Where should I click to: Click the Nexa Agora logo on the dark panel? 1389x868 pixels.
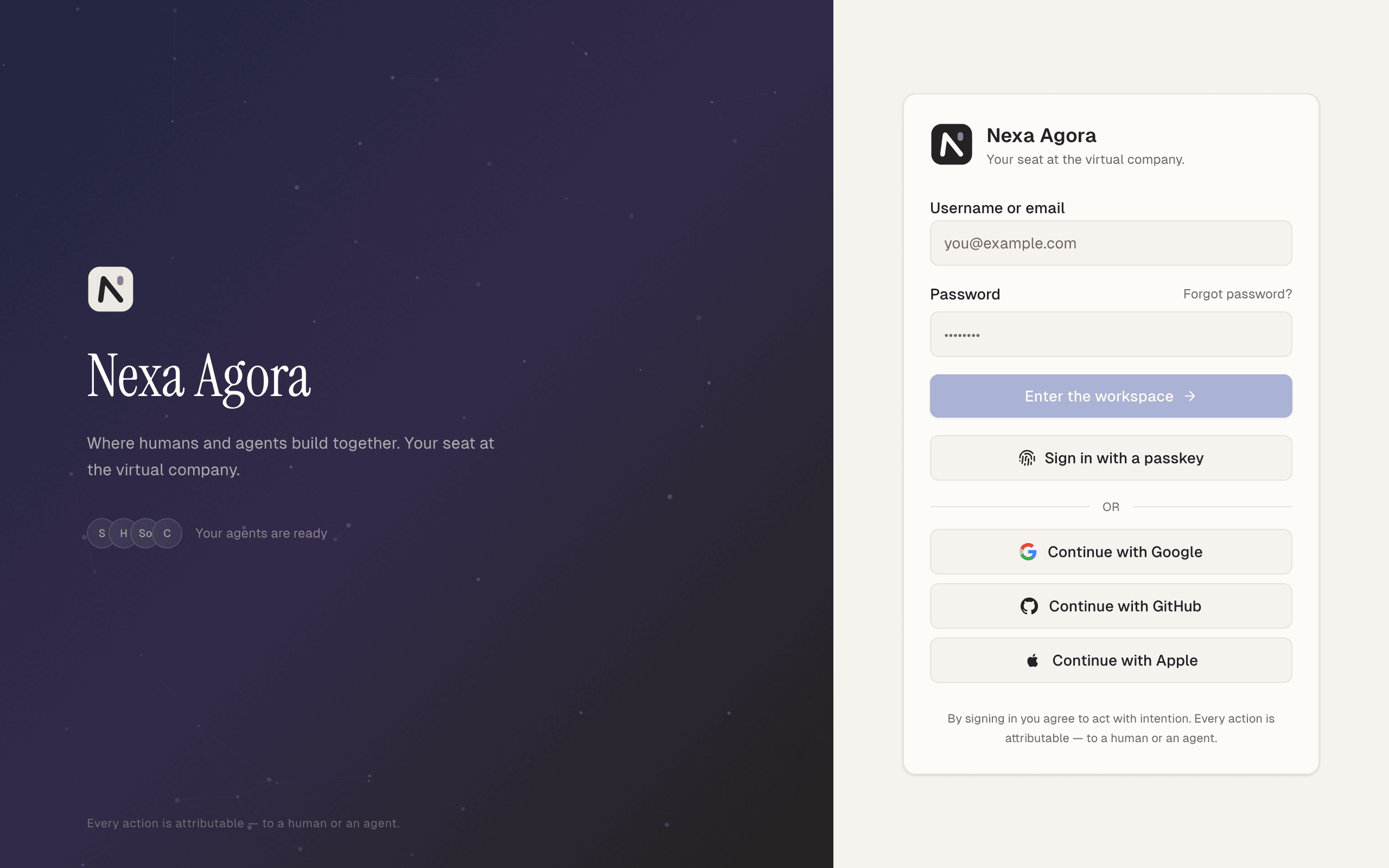(x=111, y=289)
